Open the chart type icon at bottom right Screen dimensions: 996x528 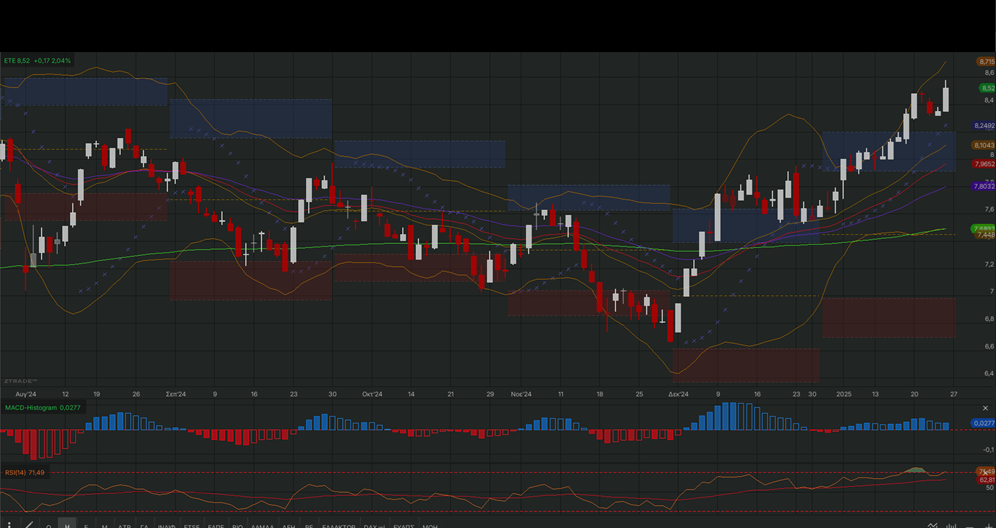pyautogui.click(x=951, y=525)
